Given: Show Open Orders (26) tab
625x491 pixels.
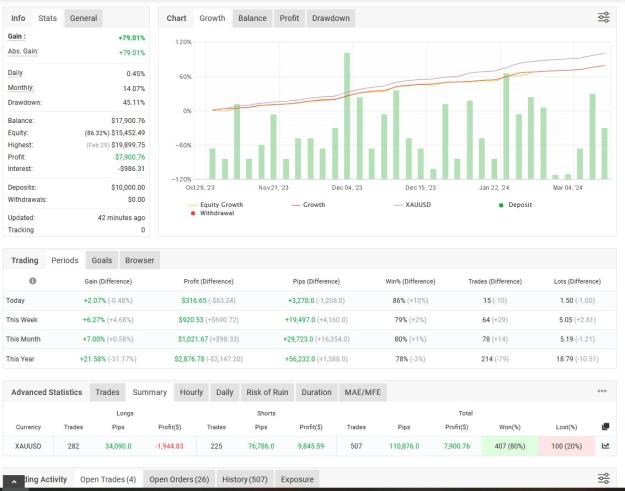Looking at the screenshot, I should coord(179,479).
